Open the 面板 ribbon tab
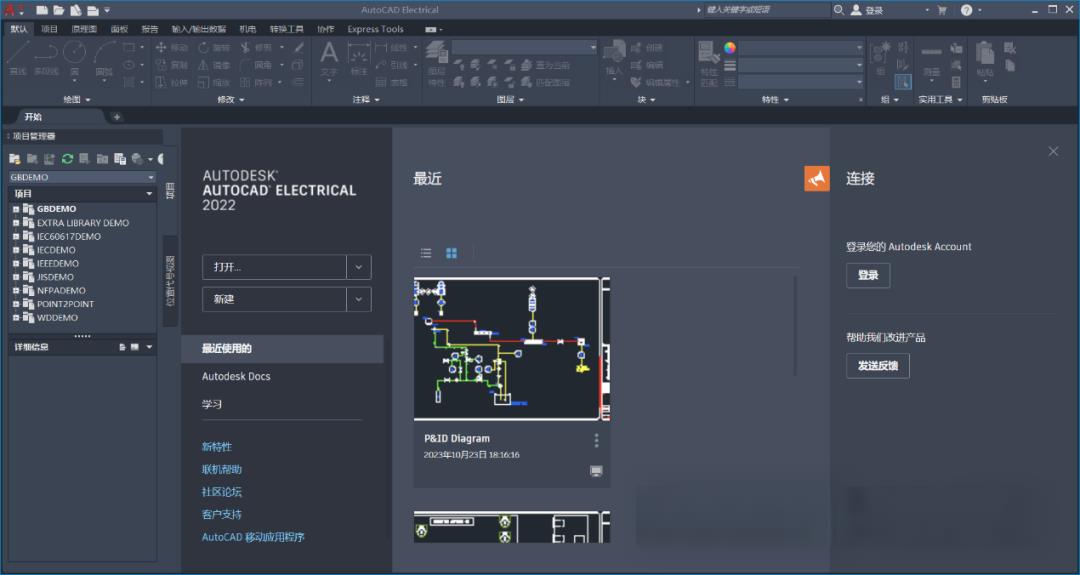1080x575 pixels. pos(119,29)
